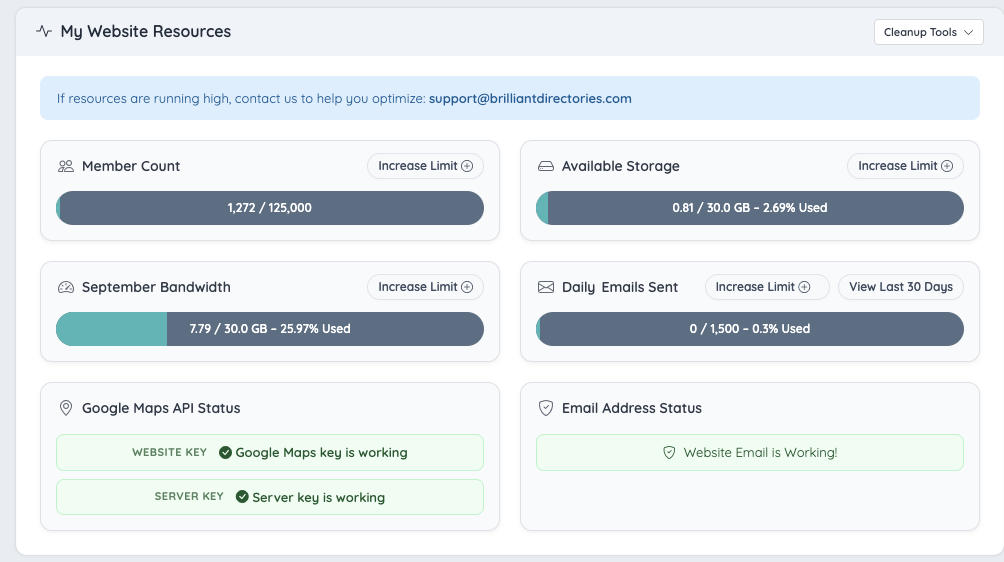Click the Daily Emails Sent envelope icon
1004x562 pixels.
point(546,287)
